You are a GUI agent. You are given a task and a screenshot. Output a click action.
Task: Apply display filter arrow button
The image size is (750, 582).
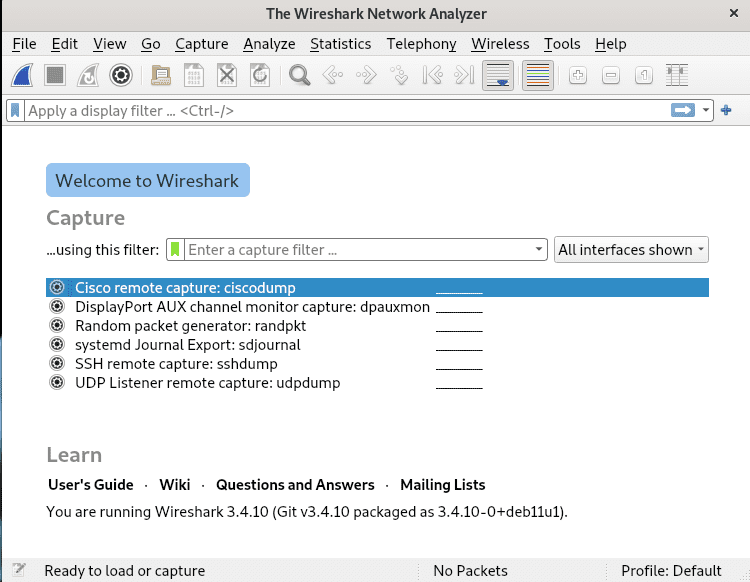pos(683,110)
